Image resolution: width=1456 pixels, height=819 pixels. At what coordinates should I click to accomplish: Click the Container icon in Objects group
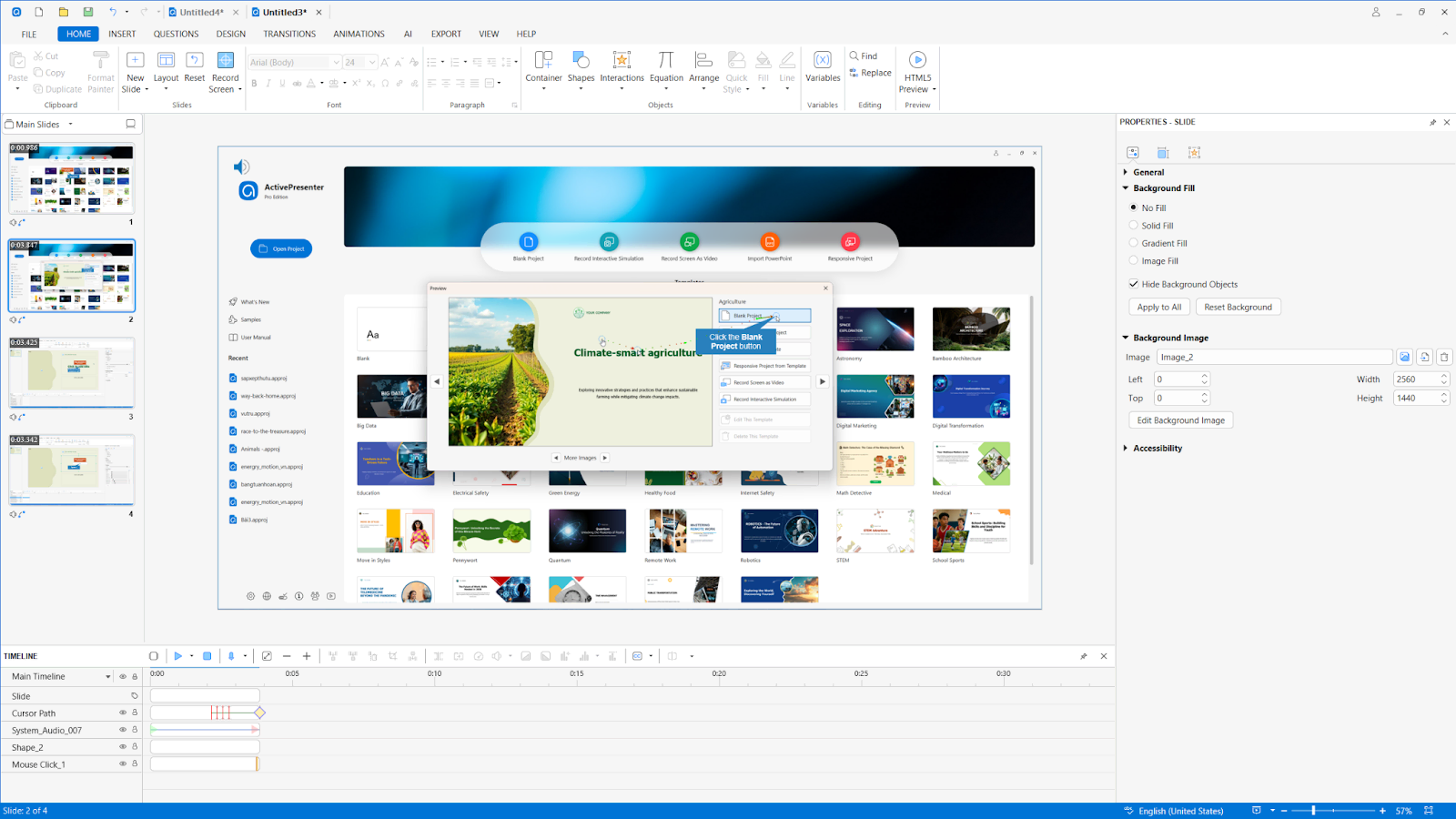click(543, 62)
